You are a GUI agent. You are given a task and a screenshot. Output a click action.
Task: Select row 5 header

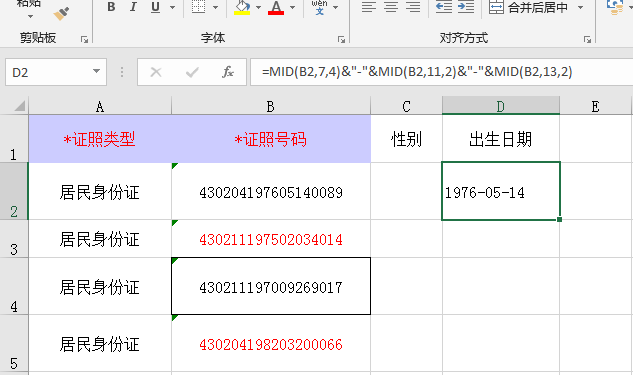[14, 344]
